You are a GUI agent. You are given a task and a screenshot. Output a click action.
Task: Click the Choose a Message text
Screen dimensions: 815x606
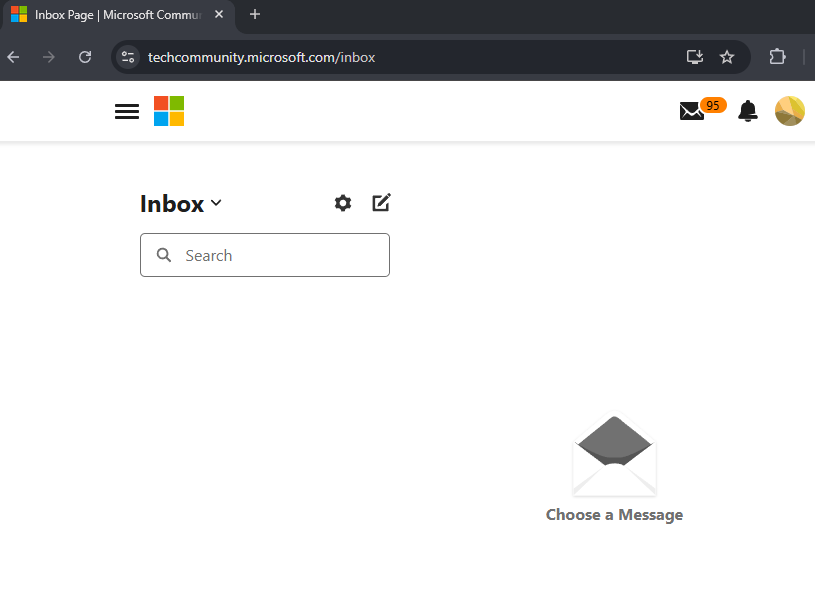[614, 515]
